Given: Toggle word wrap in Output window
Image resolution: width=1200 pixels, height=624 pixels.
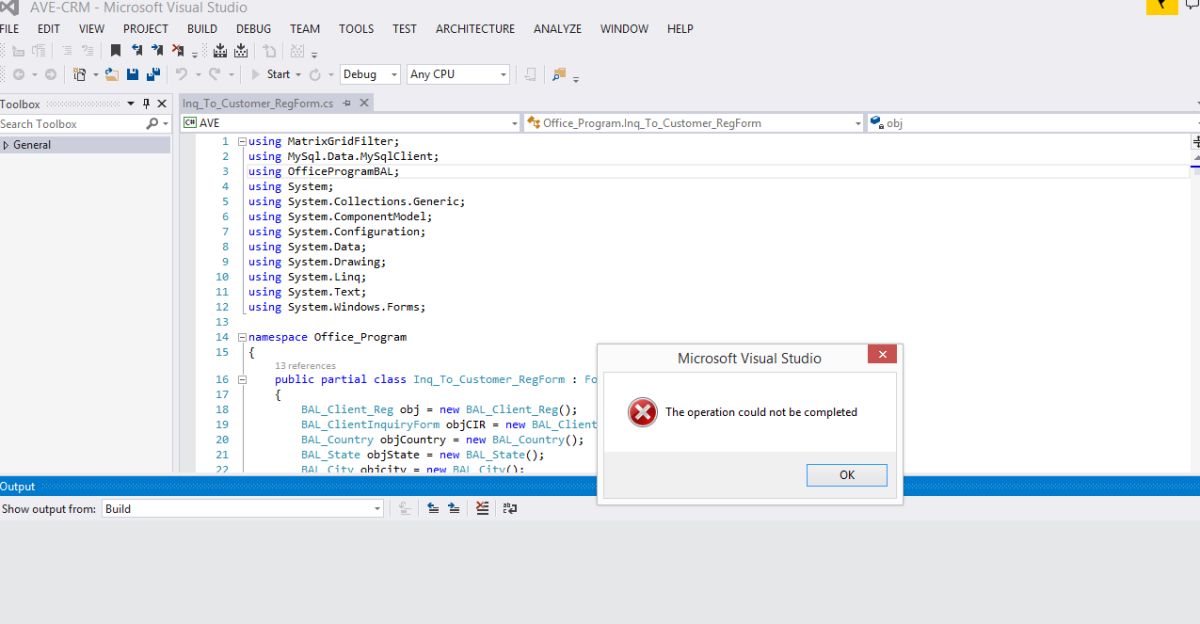Looking at the screenshot, I should 510,508.
